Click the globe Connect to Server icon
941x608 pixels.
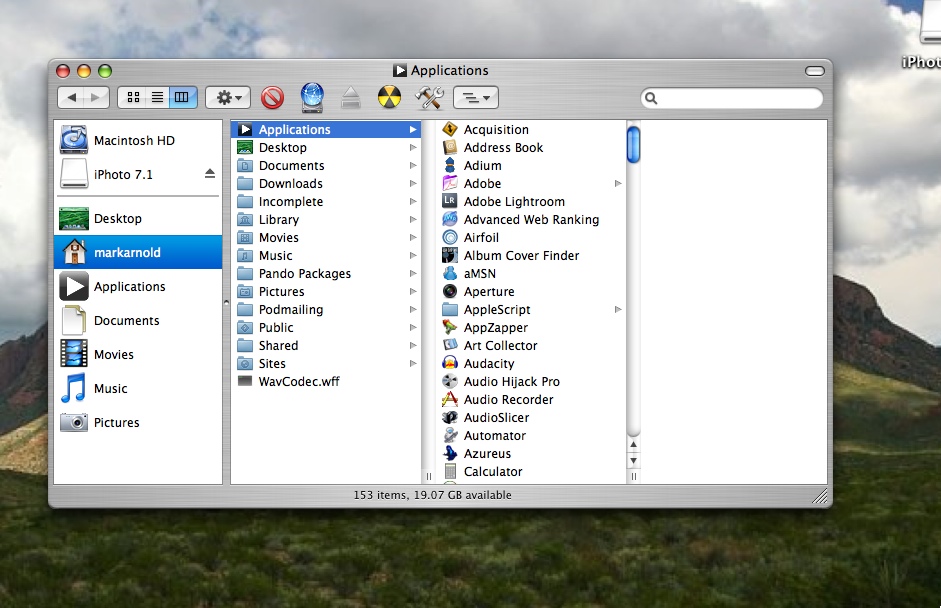(312, 97)
